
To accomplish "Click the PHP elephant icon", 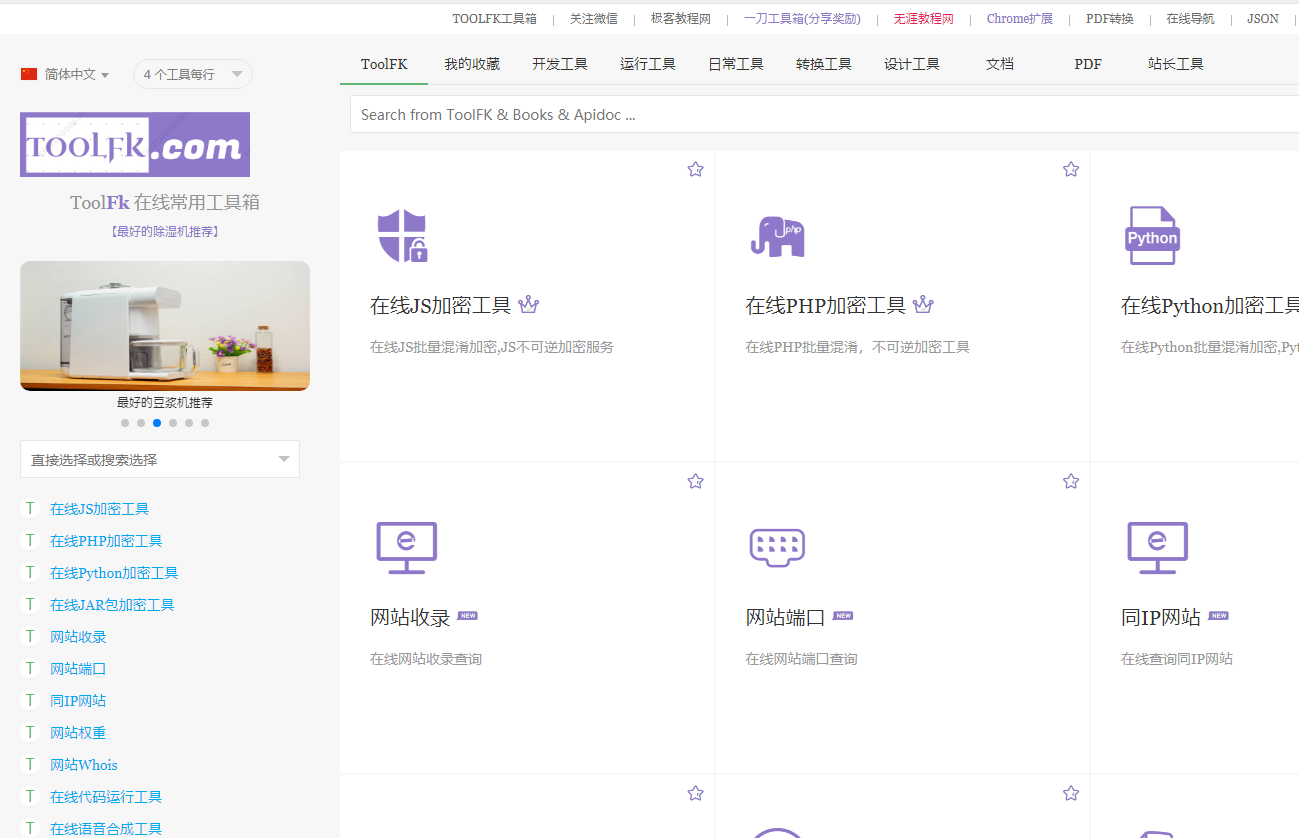I will pos(777,236).
